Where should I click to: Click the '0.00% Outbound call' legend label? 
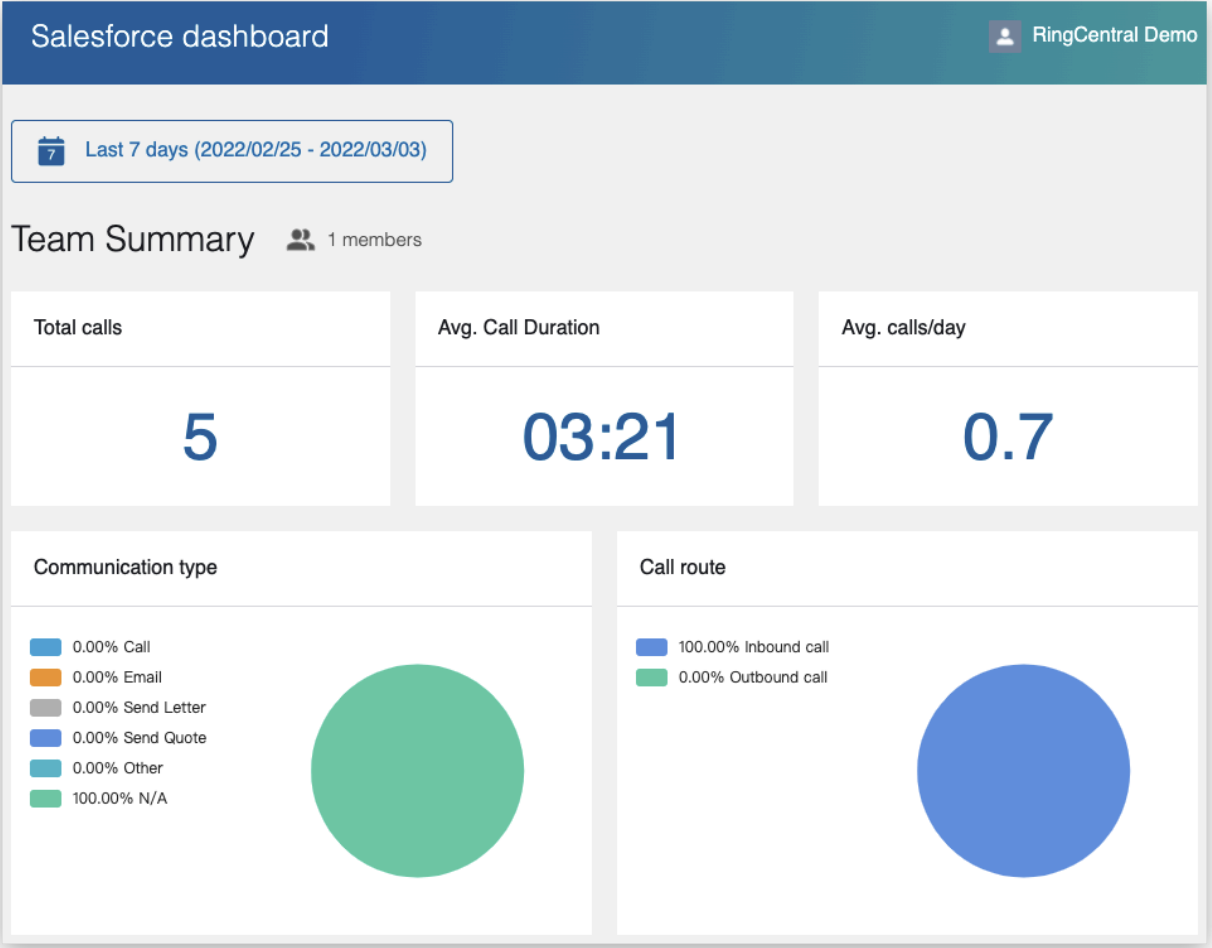click(753, 677)
